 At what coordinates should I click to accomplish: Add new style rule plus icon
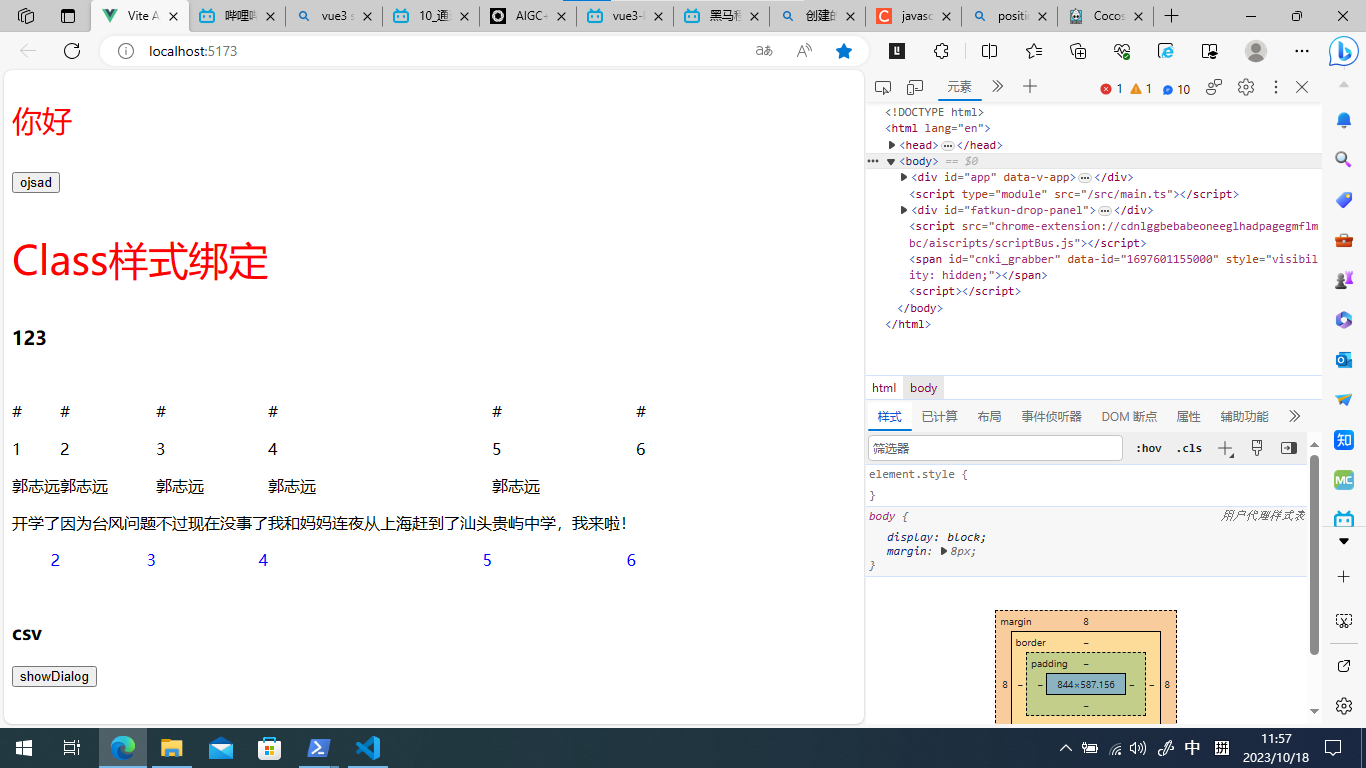coord(1225,448)
